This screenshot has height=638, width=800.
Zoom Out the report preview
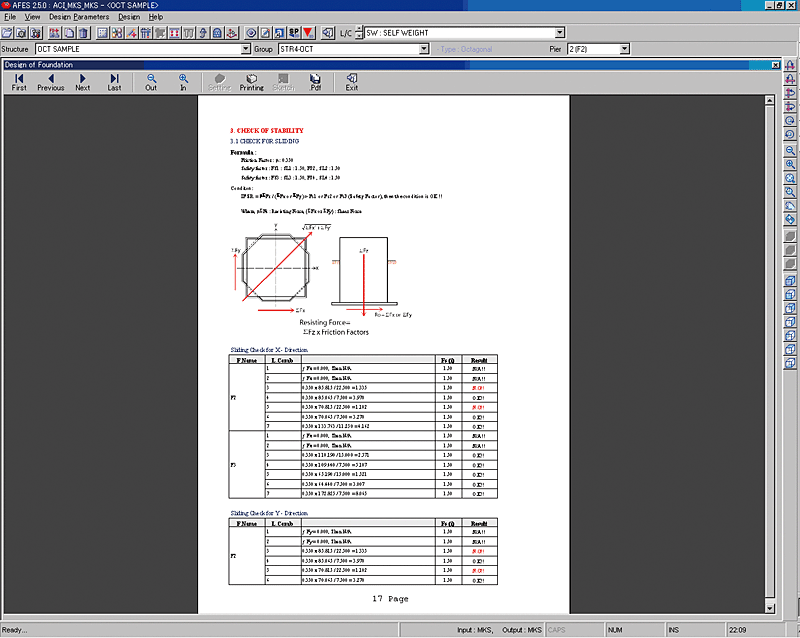[151, 82]
